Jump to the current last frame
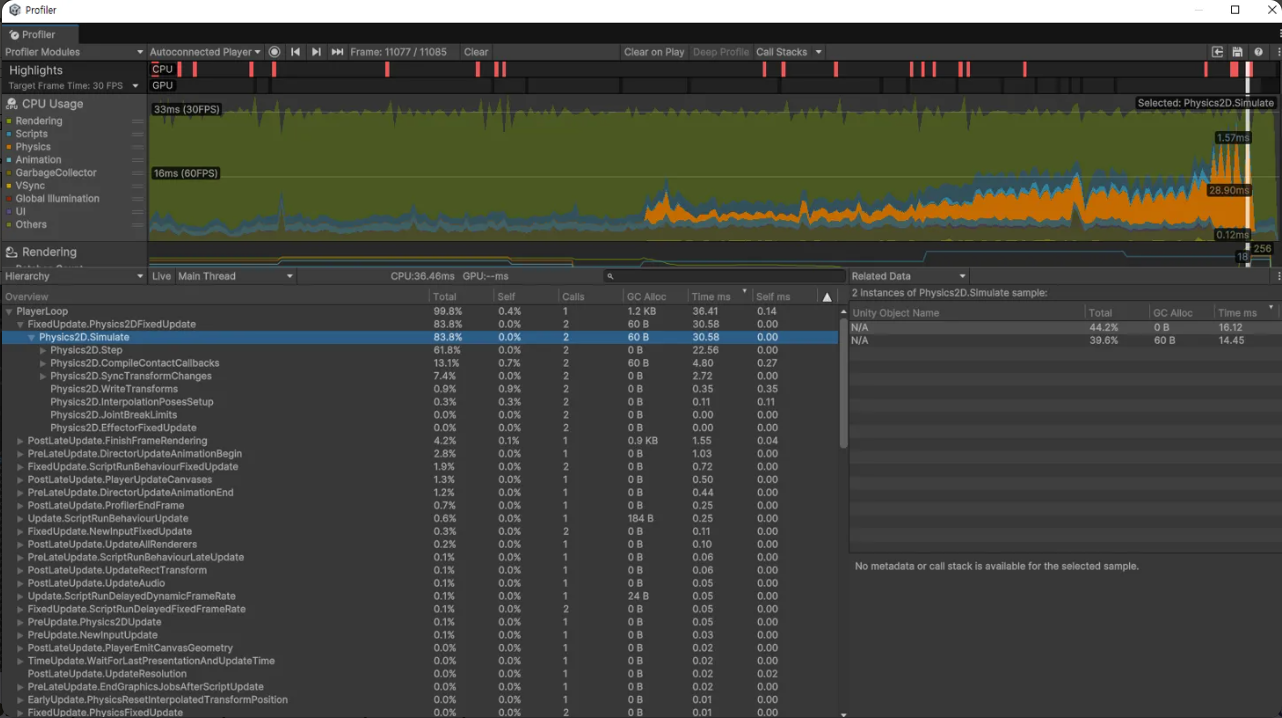1282x718 pixels. 337,52
